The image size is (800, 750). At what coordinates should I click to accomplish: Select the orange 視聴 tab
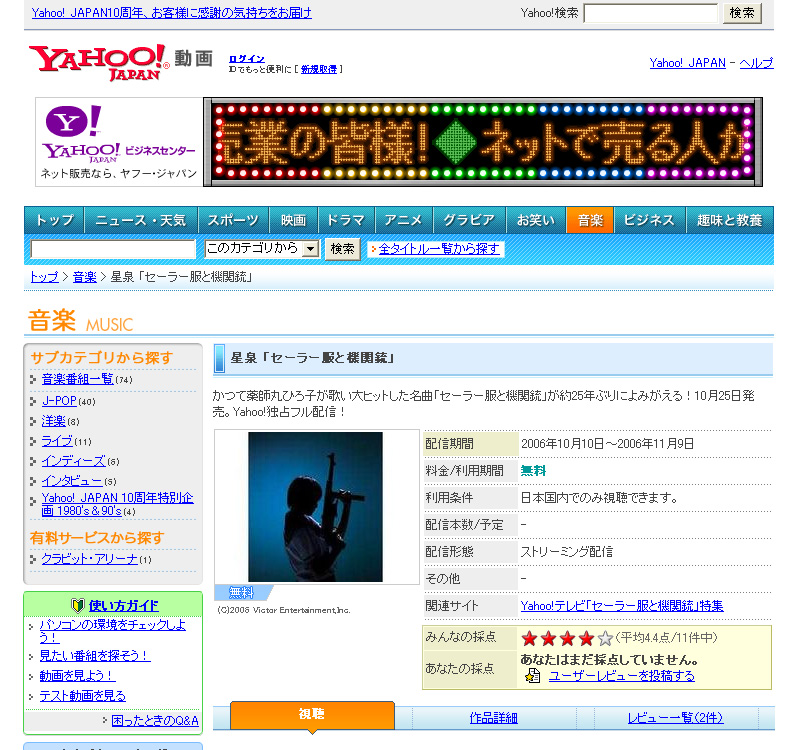tap(312, 714)
